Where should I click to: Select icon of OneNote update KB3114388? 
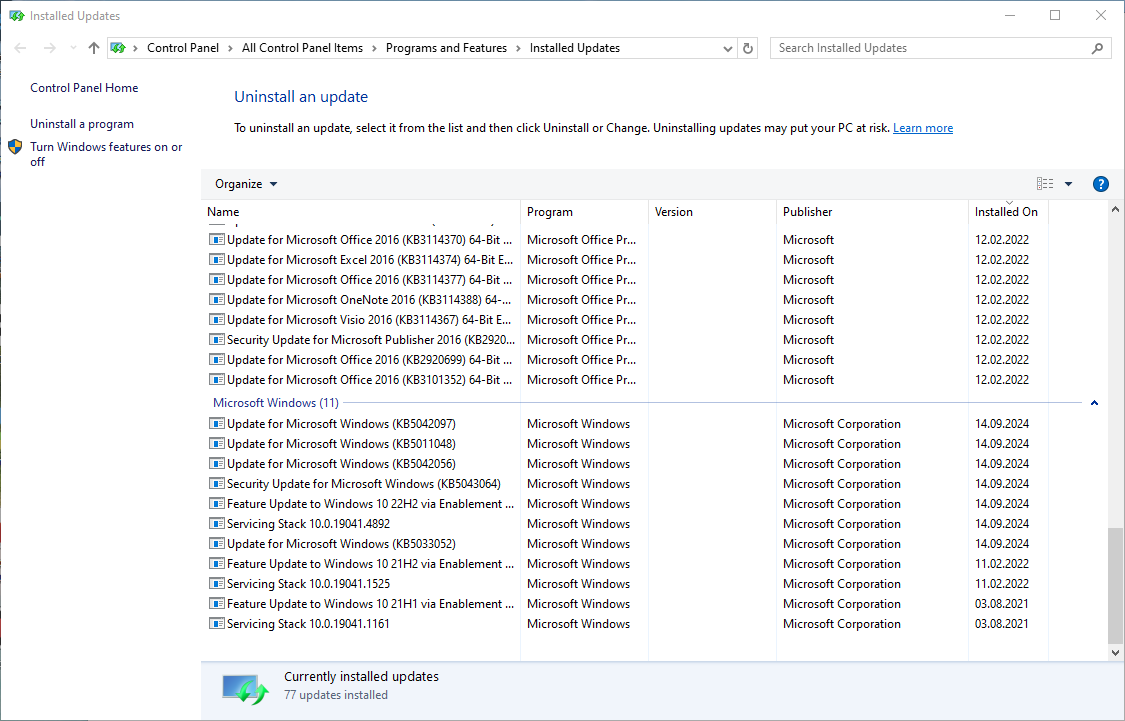(217, 300)
